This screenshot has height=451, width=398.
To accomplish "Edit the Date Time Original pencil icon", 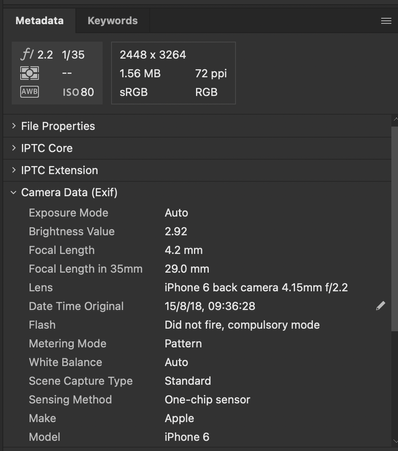I will tap(380, 306).
